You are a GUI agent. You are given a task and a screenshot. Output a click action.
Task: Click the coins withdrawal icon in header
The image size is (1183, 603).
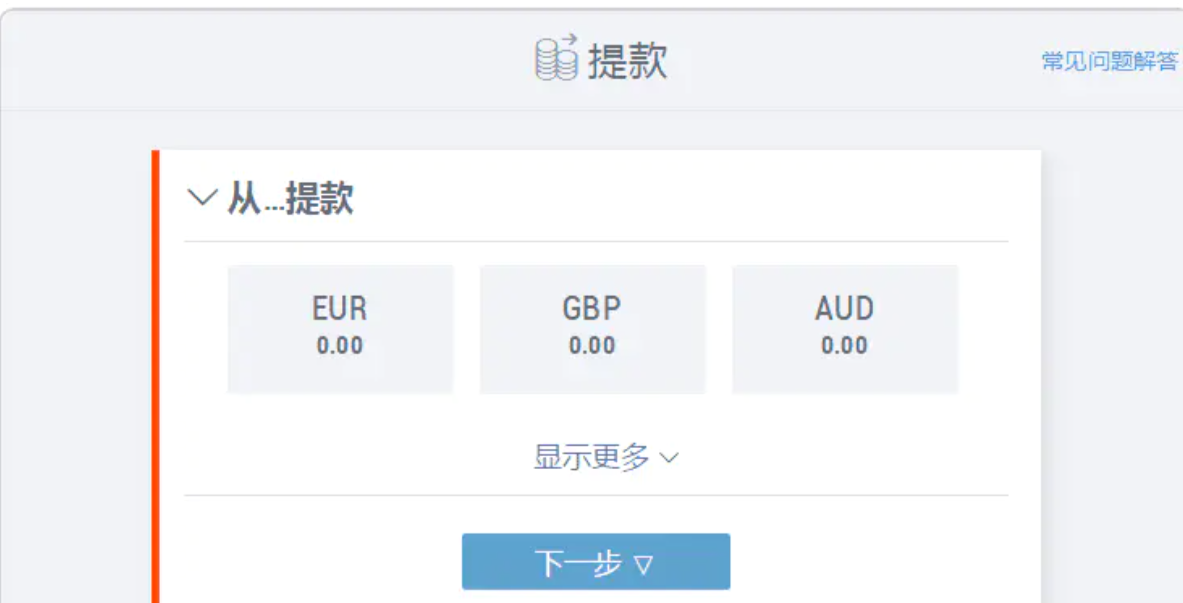557,58
